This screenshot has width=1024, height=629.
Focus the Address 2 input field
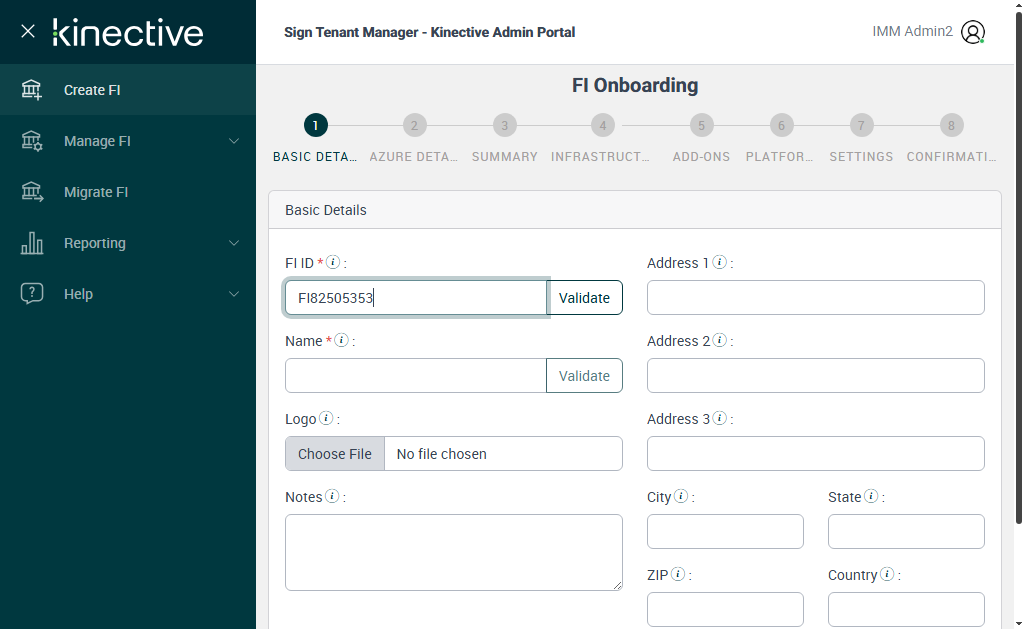(x=816, y=376)
